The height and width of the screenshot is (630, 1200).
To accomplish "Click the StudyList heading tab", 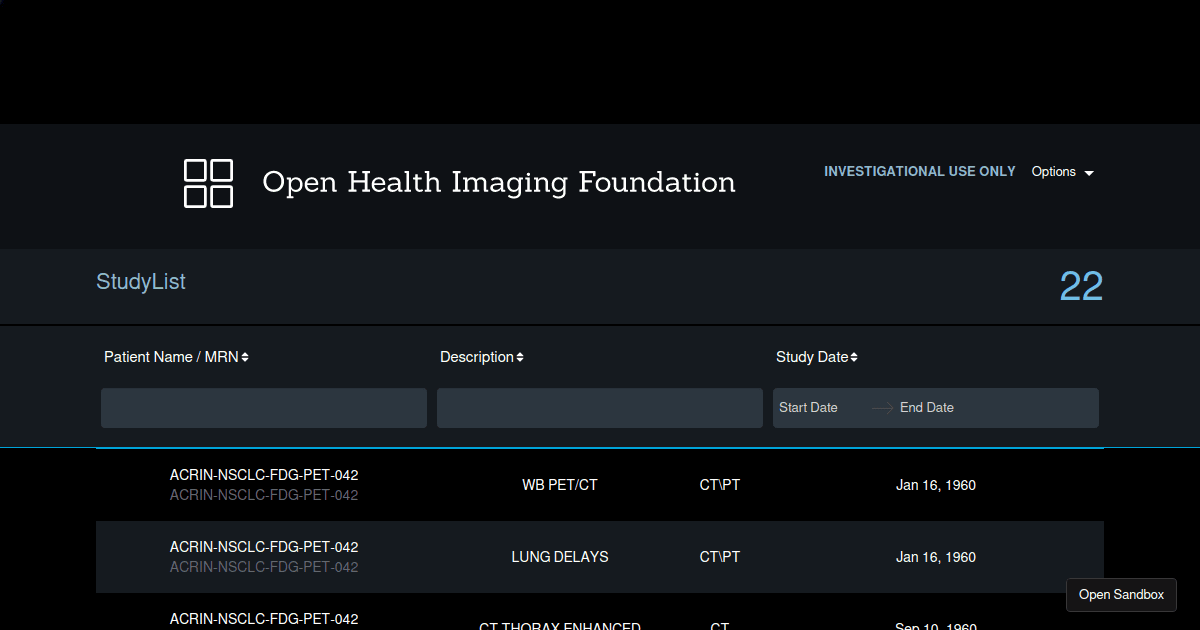I will 141,282.
